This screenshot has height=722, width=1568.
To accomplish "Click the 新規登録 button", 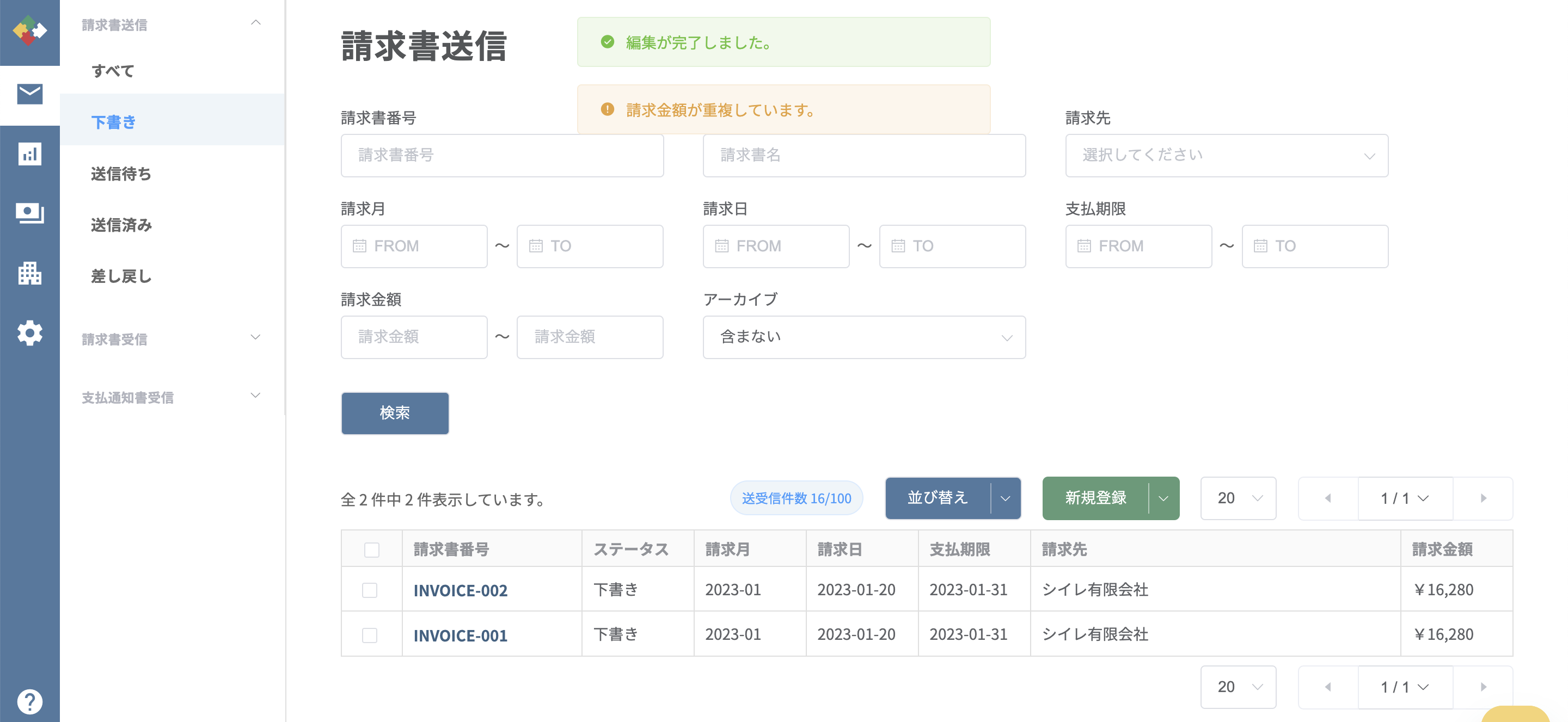I will (1095, 498).
